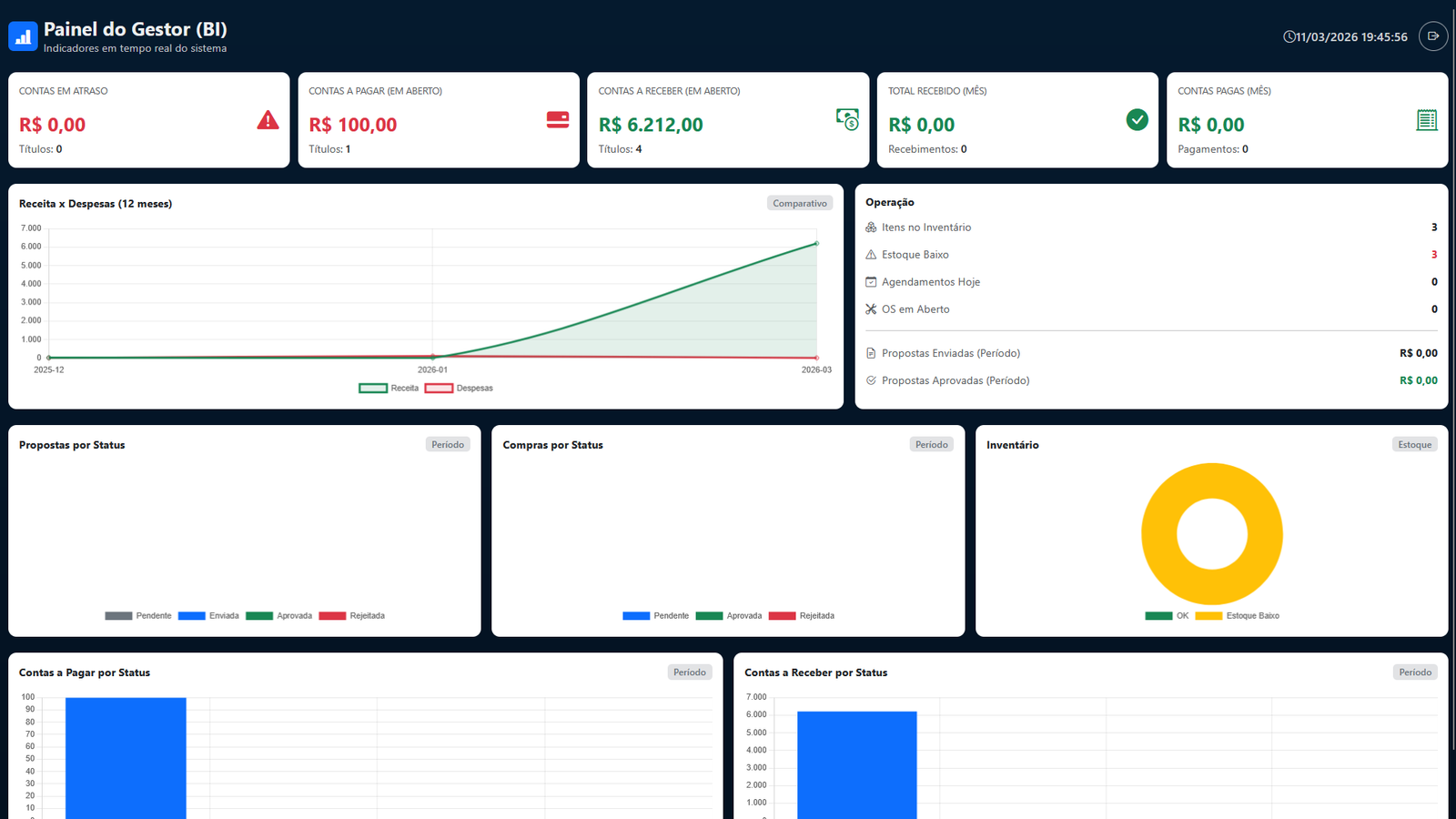
Task: Select the Período badge on Contas a Pagar por Status
Action: coord(689,672)
